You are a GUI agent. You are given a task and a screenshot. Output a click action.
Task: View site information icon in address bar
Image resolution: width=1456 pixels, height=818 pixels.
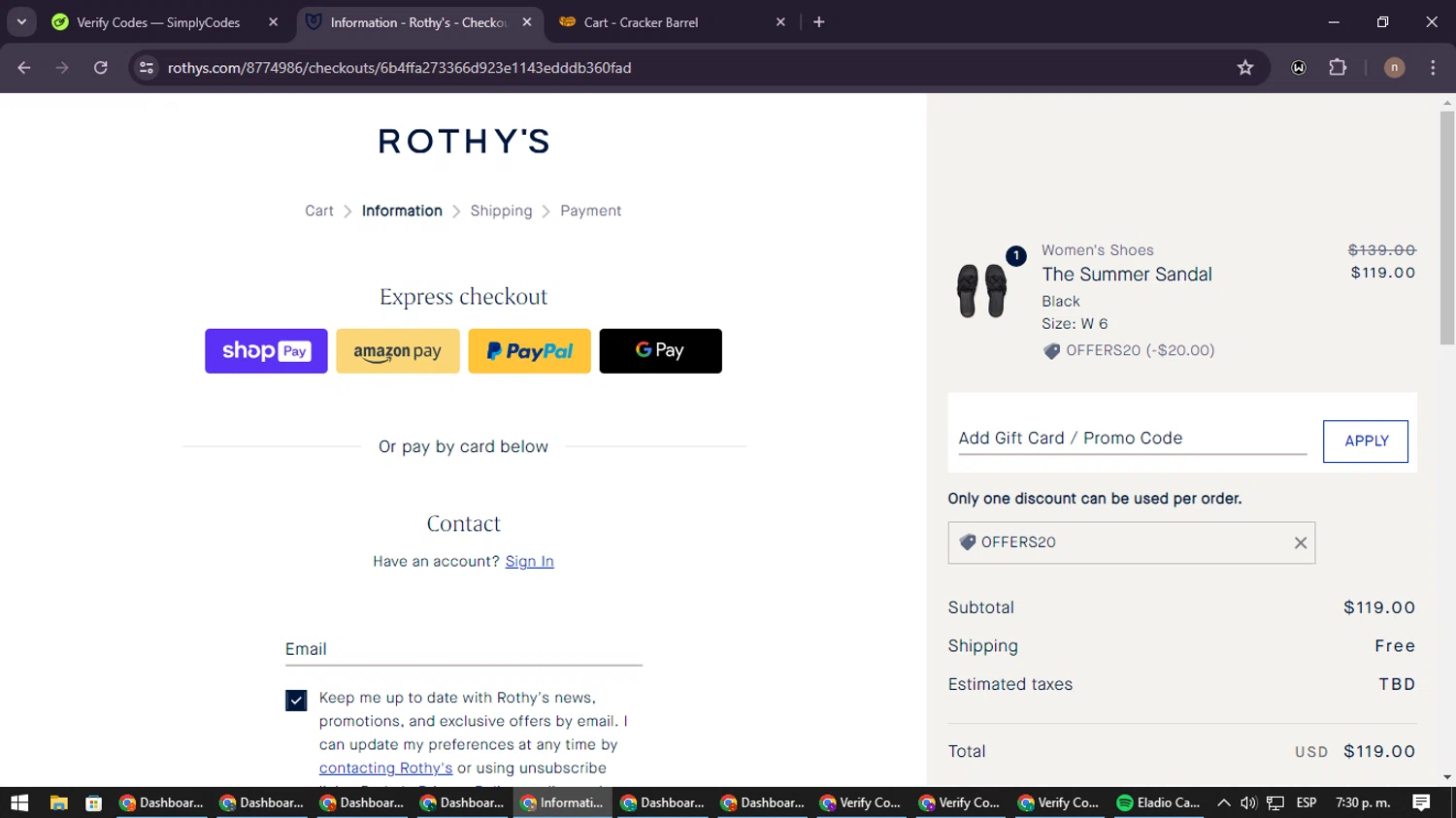[x=147, y=68]
